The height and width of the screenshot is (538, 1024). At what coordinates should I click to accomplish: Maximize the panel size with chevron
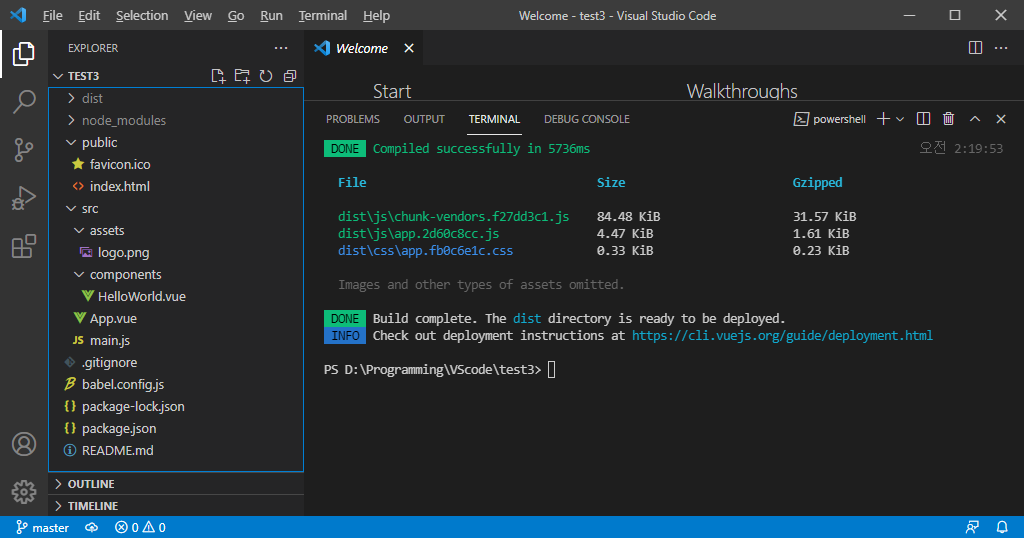[974, 119]
